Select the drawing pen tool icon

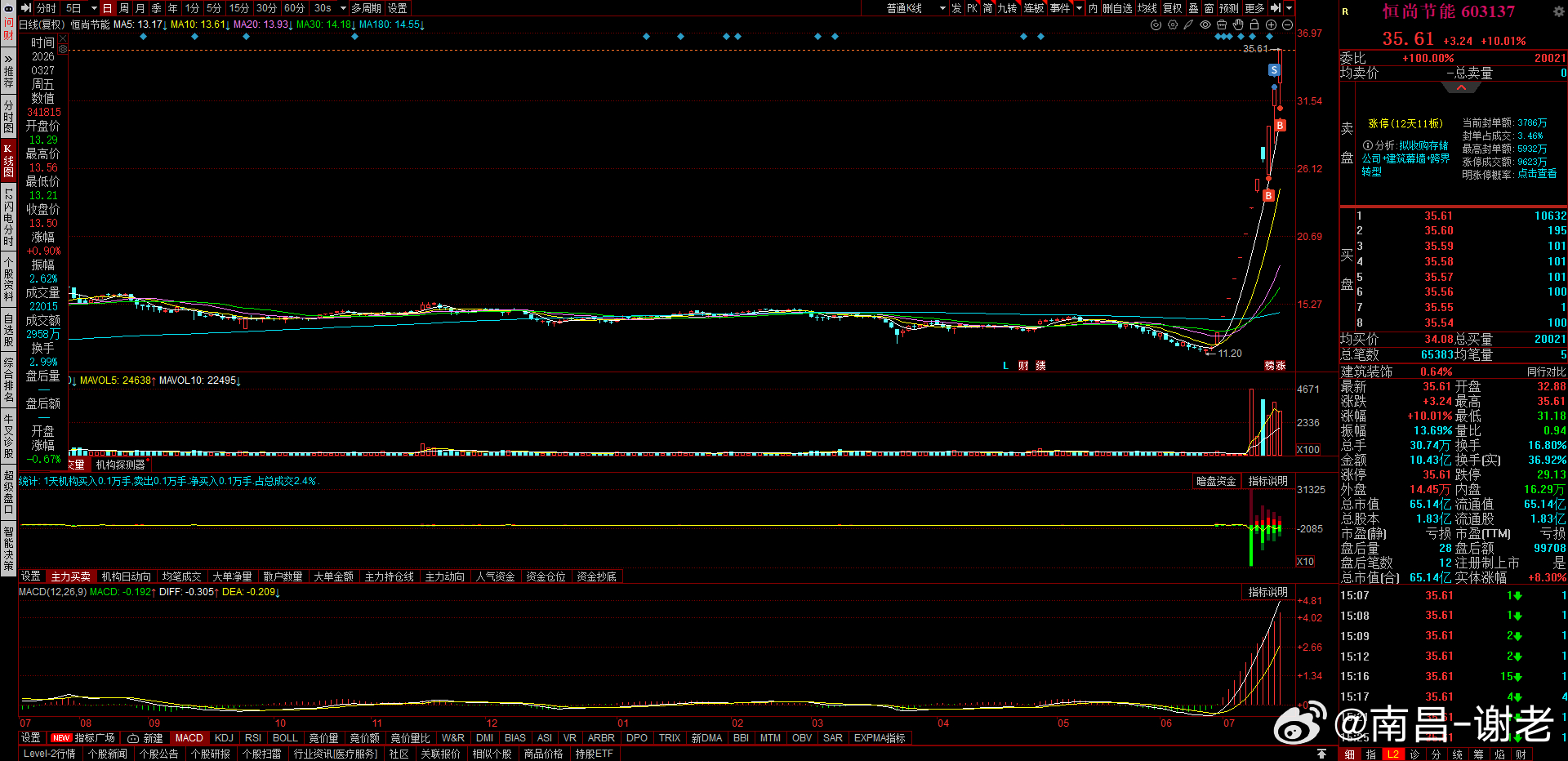click(1188, 24)
